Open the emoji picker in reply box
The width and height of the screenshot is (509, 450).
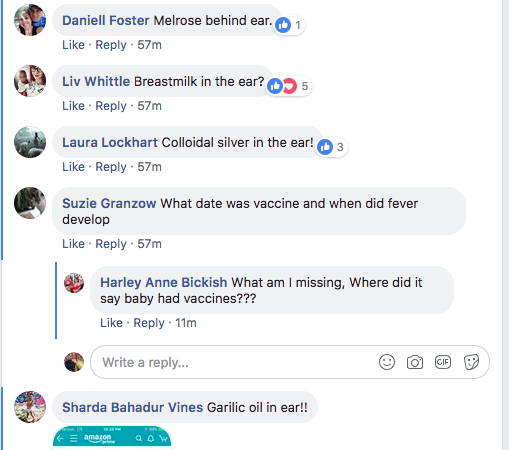[x=387, y=362]
